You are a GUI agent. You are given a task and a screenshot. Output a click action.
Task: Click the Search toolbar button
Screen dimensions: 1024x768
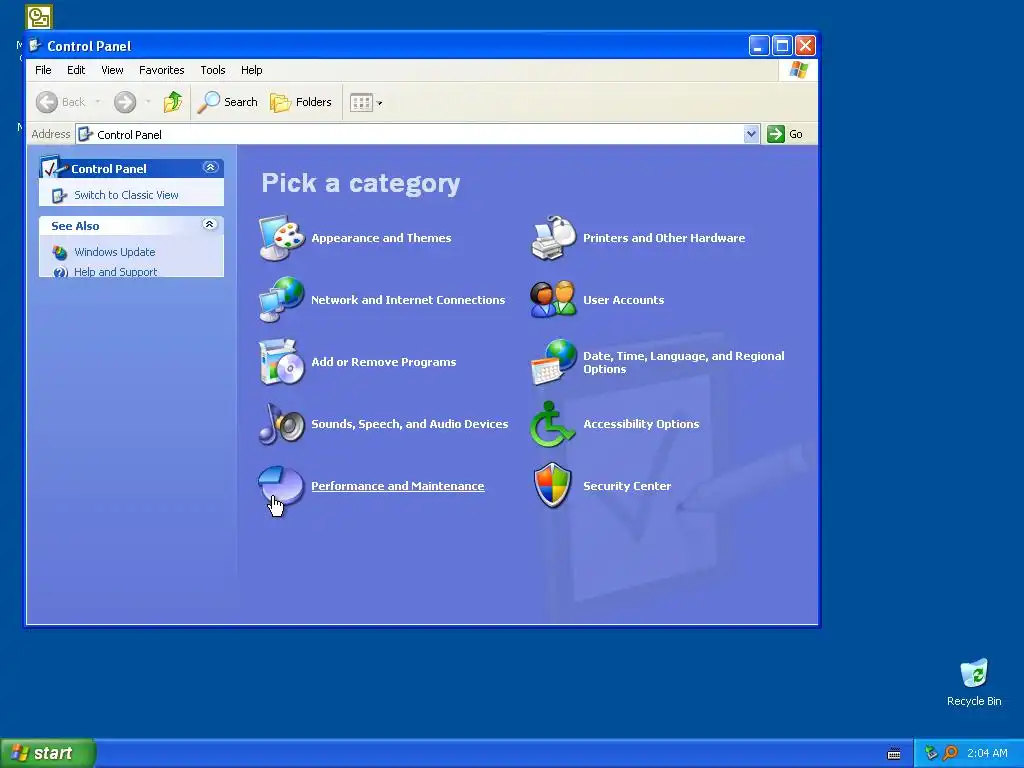228,102
